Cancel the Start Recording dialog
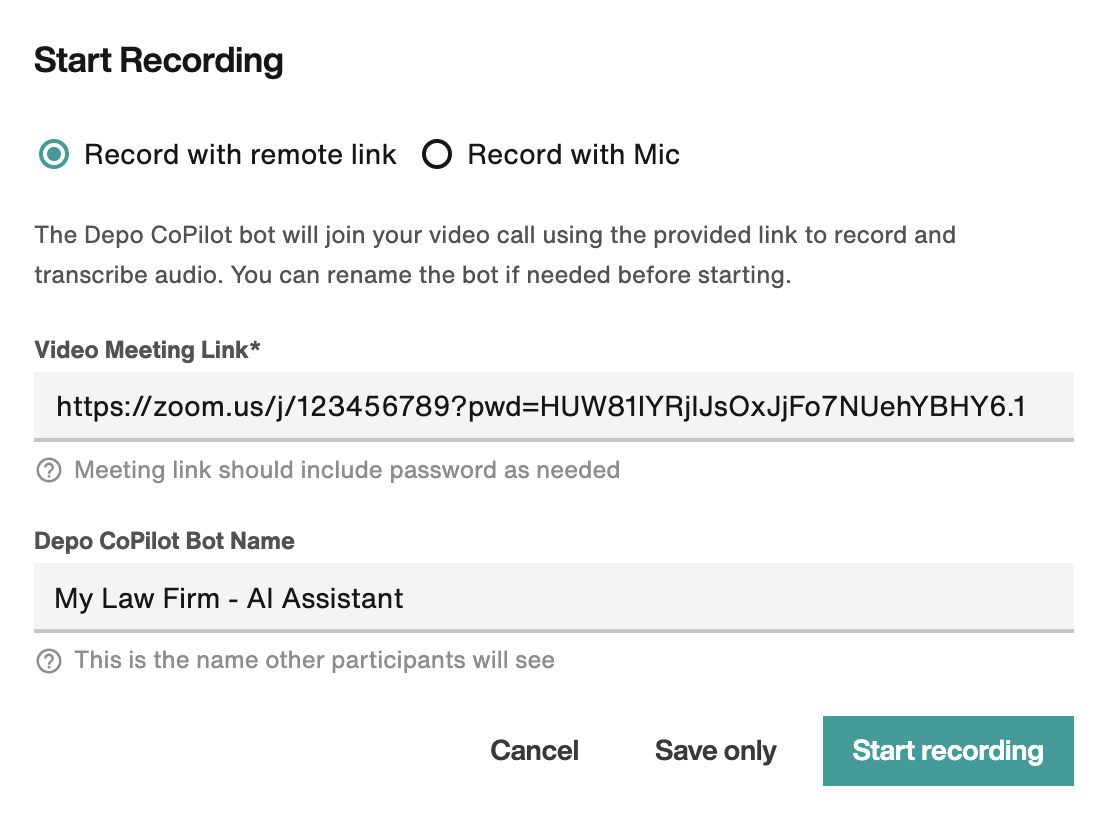 (534, 750)
